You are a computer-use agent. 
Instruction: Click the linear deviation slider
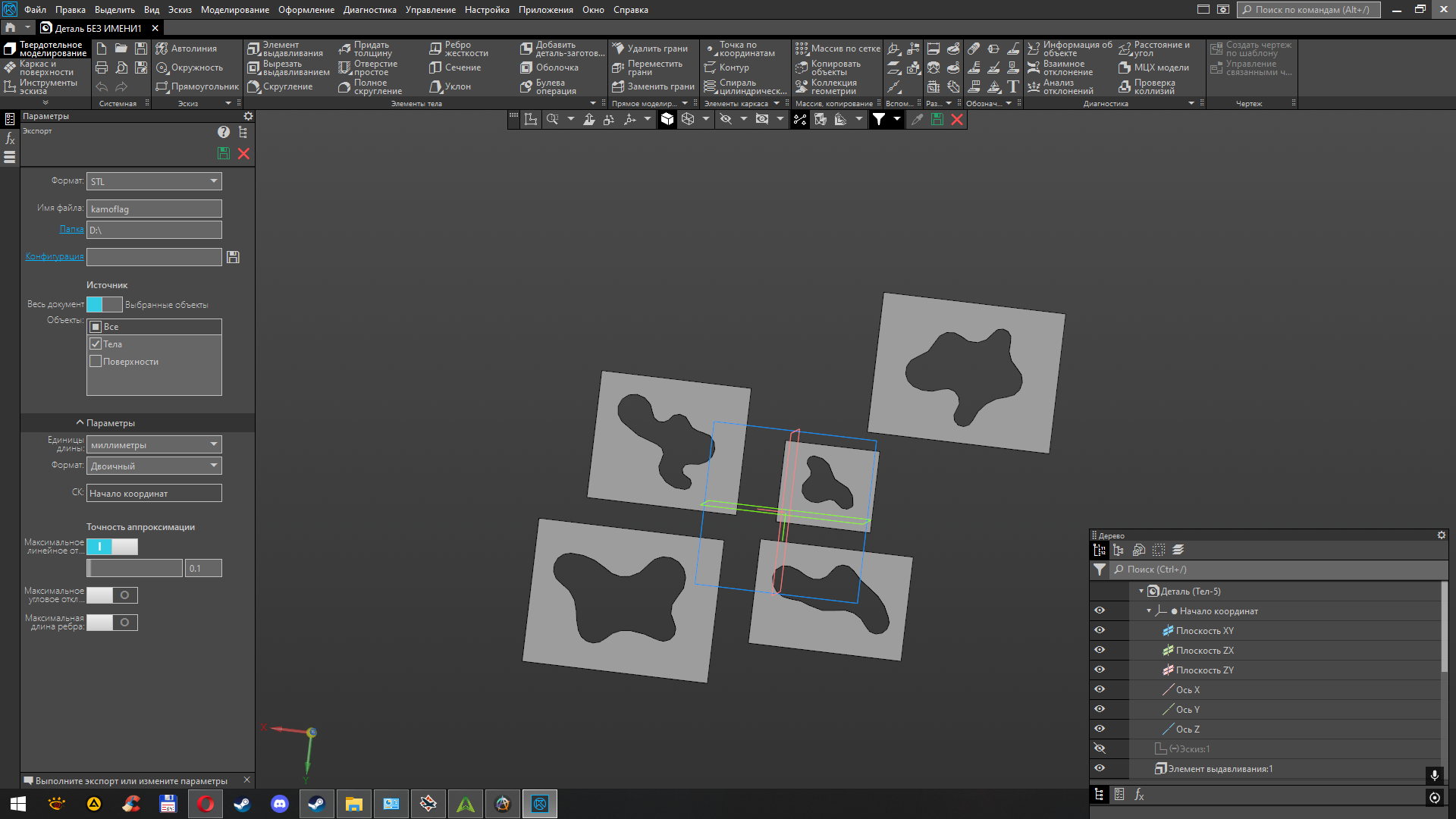[135, 568]
